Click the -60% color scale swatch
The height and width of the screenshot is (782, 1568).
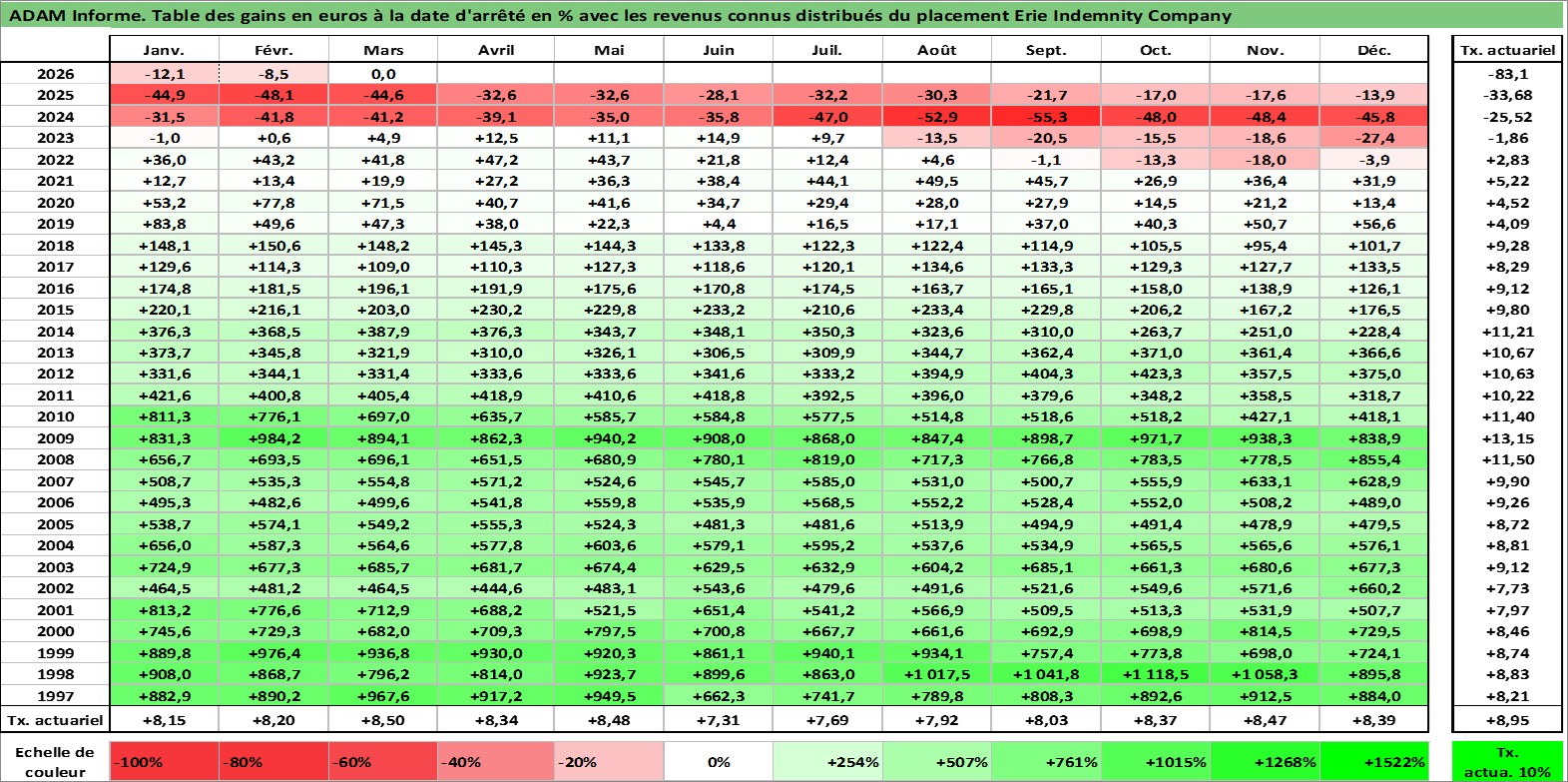pyautogui.click(x=383, y=761)
